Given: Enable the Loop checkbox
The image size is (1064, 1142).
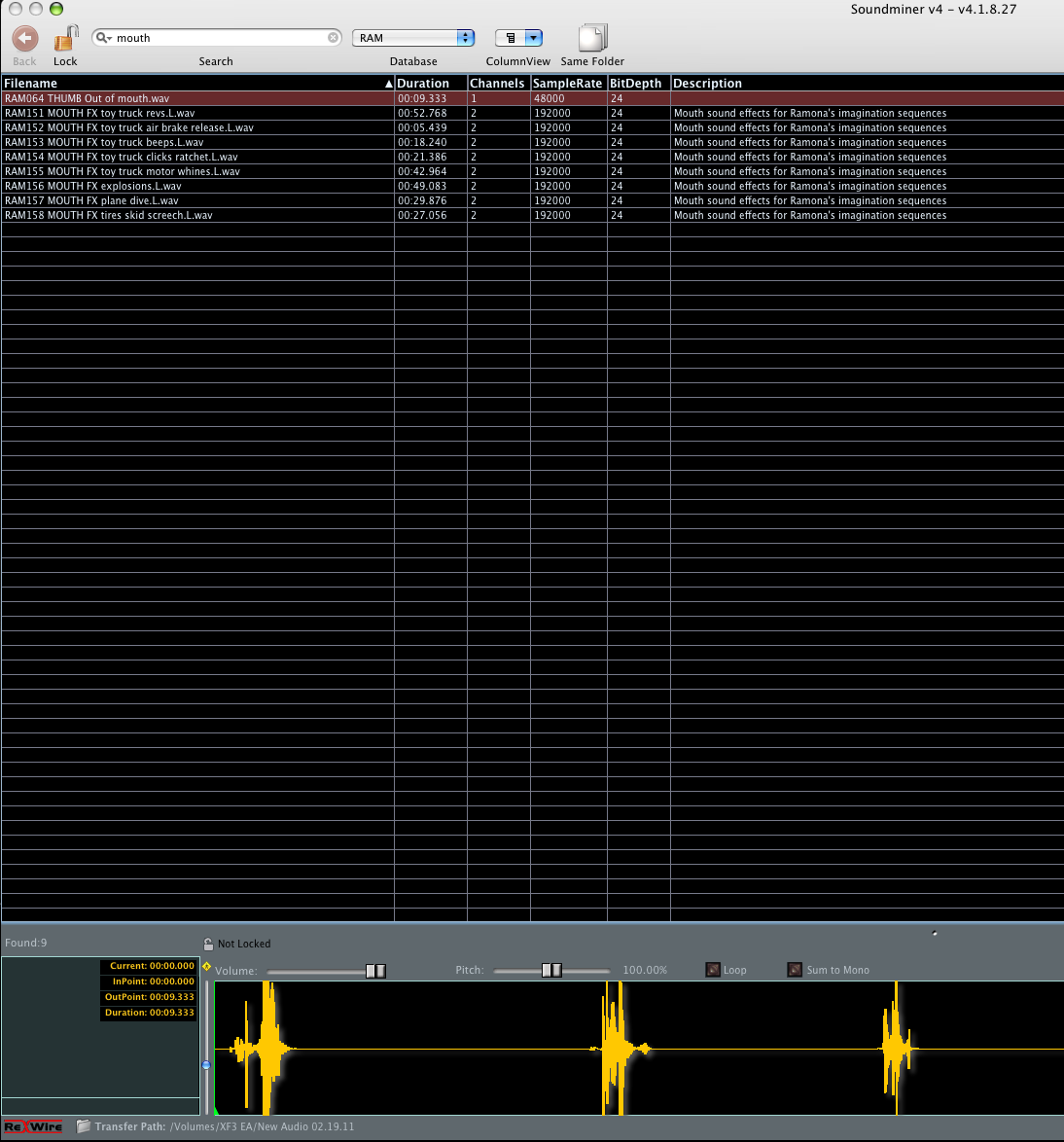Looking at the screenshot, I should point(713,970).
